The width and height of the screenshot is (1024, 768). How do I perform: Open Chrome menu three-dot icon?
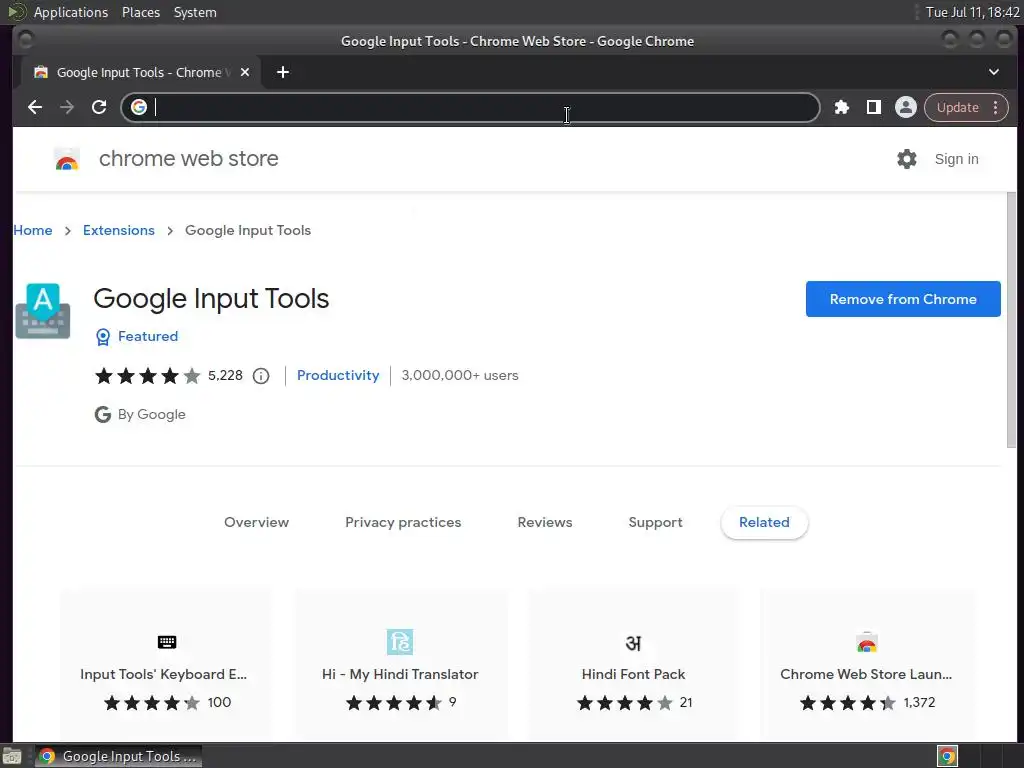[x=995, y=107]
